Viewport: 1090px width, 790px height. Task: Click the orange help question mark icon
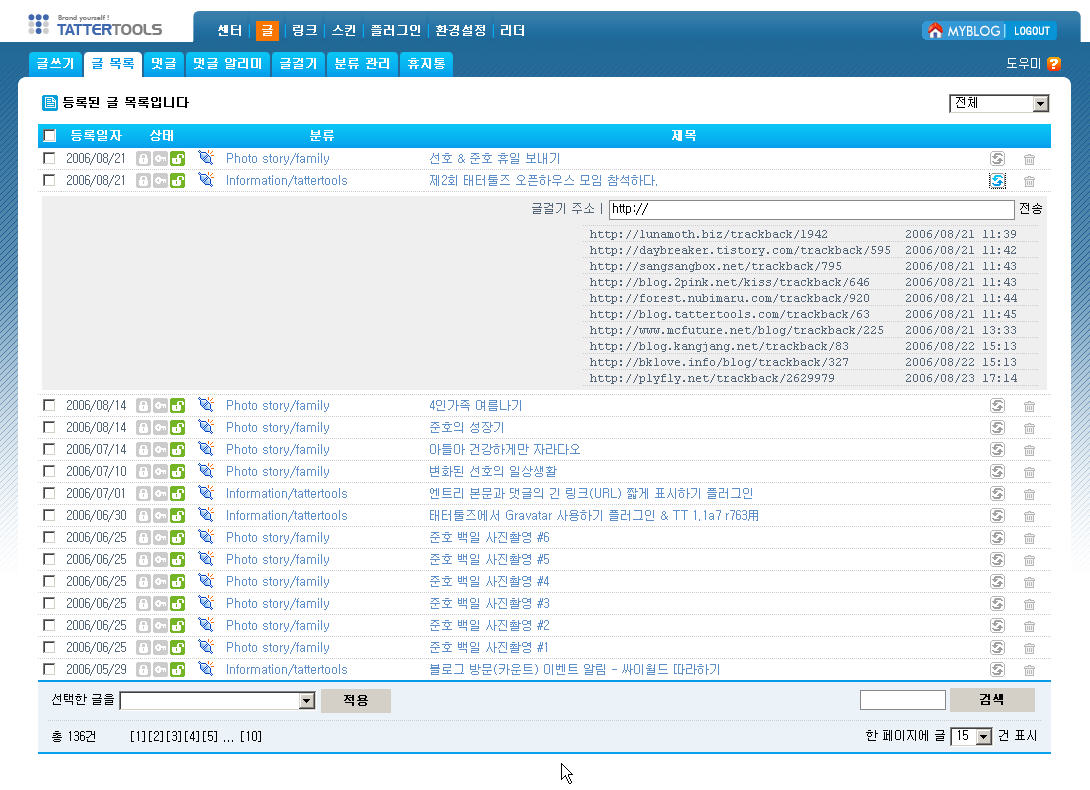coord(1053,64)
